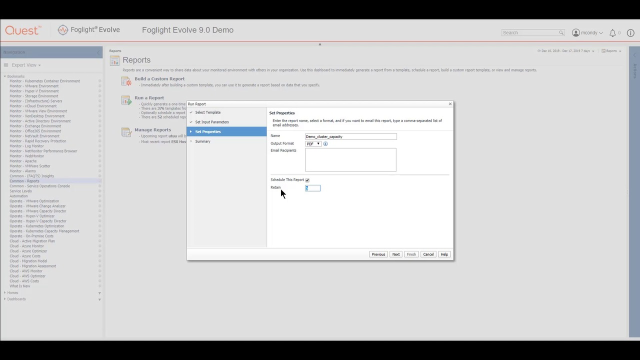Click the Previous button
This screenshot has width=640, height=360.
(x=378, y=254)
